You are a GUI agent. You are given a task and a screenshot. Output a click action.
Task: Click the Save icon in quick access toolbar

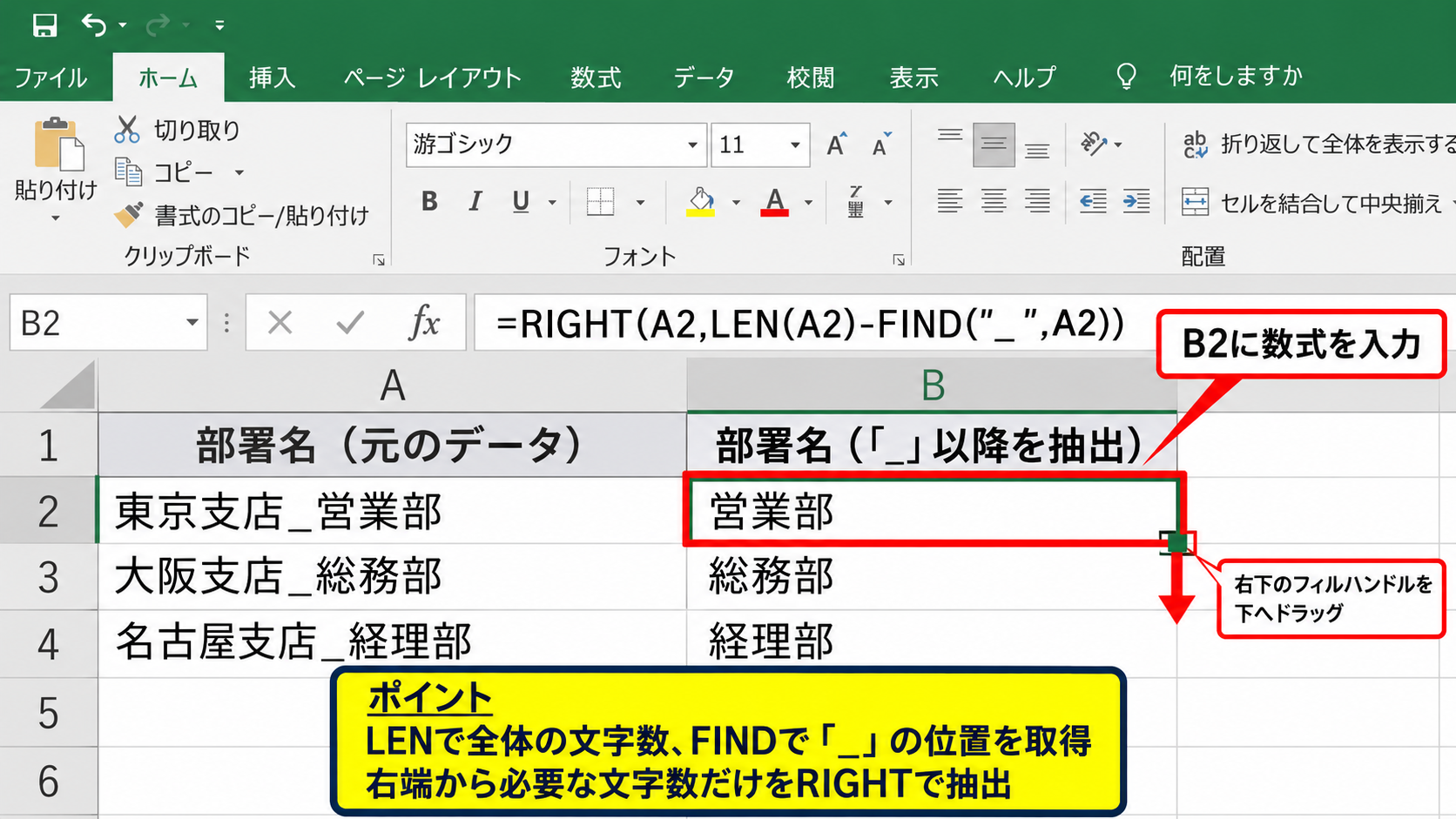pos(44,25)
